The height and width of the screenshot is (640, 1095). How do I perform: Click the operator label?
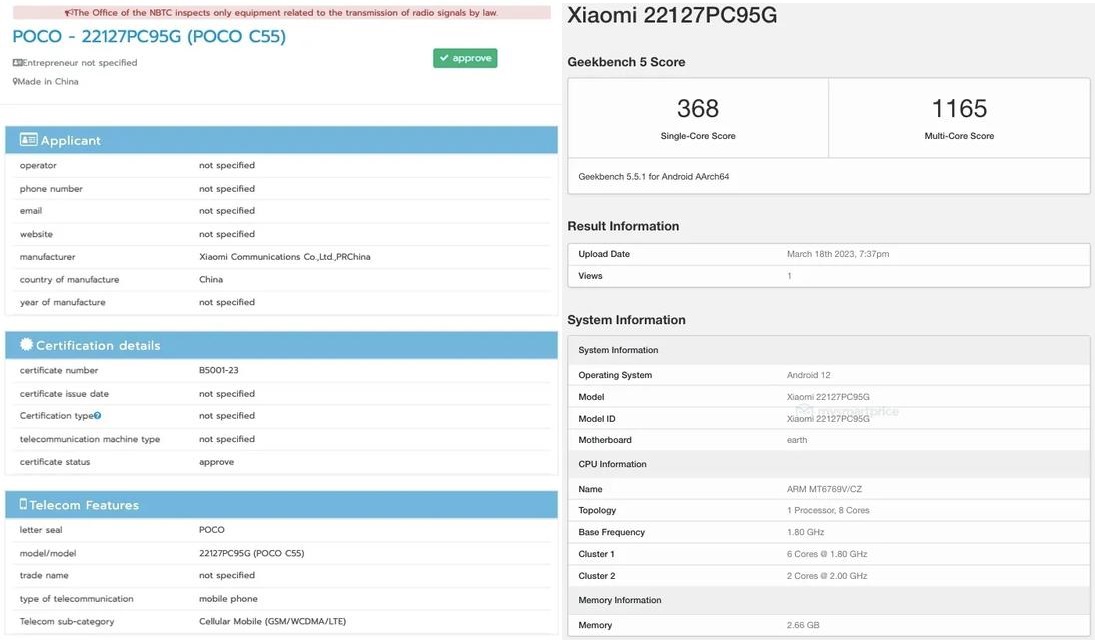pos(38,166)
